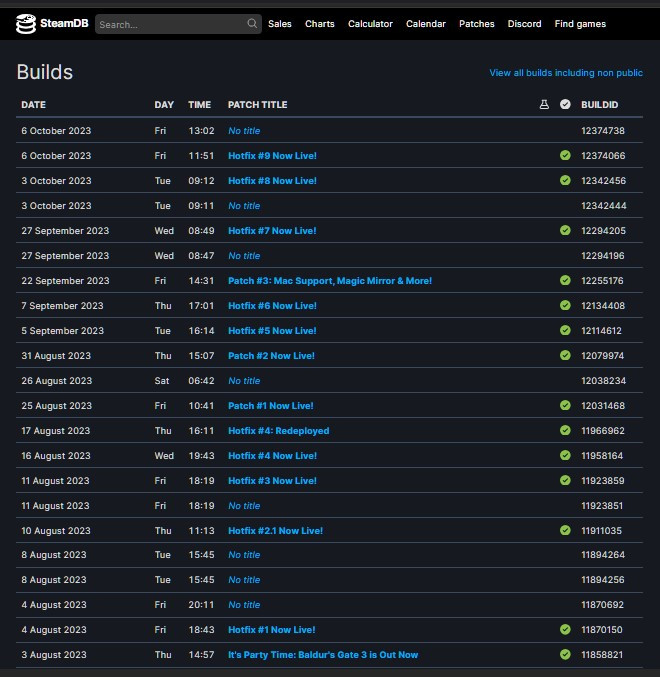The width and height of the screenshot is (660, 677).
Task: Click View all builds including non public
Action: (x=565, y=73)
